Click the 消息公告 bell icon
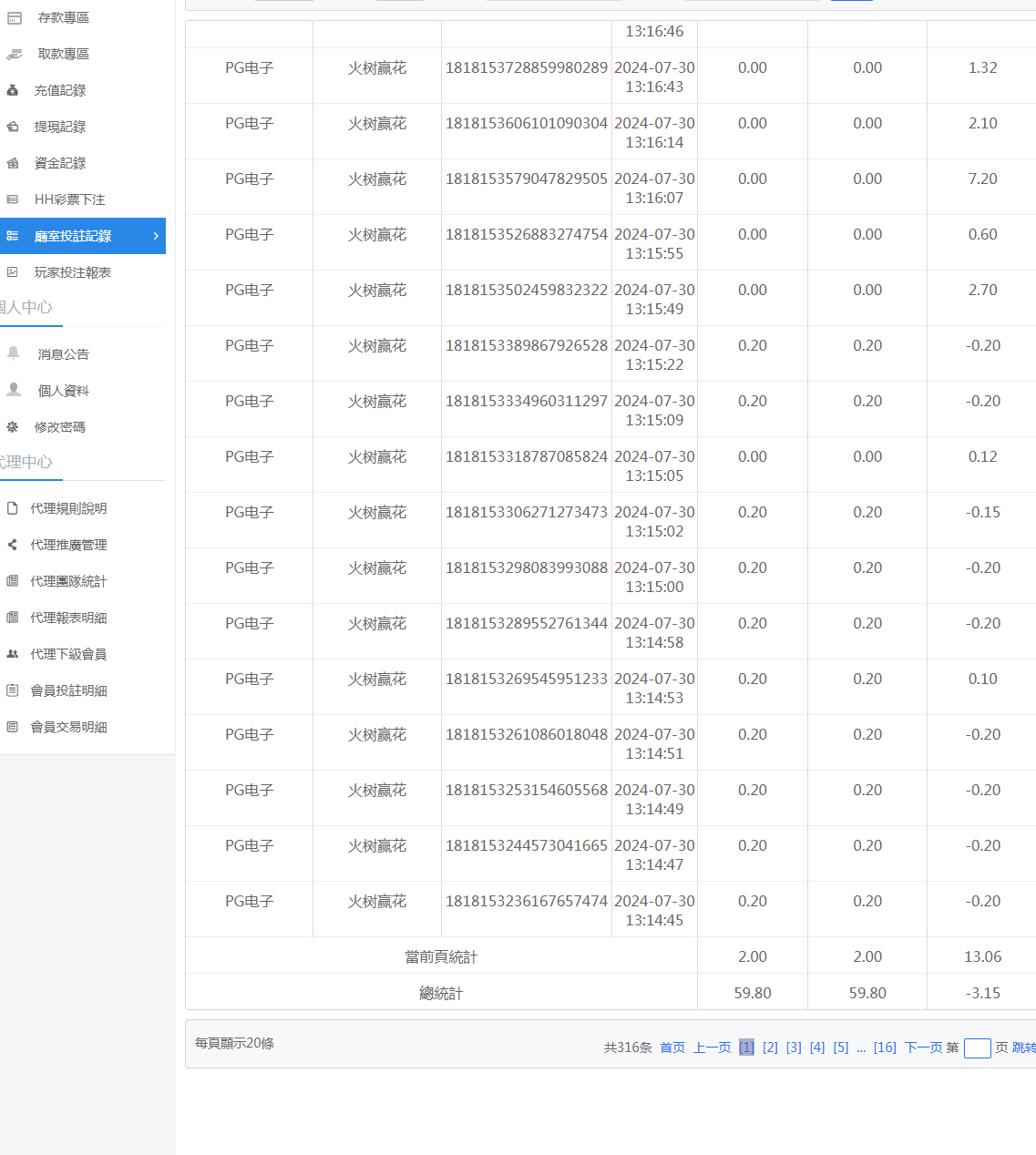 (x=14, y=353)
